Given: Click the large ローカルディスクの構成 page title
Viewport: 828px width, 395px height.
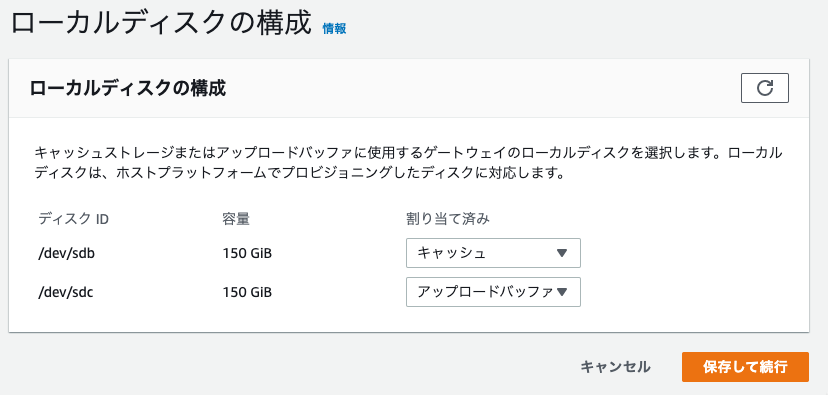Looking at the screenshot, I should [161, 24].
